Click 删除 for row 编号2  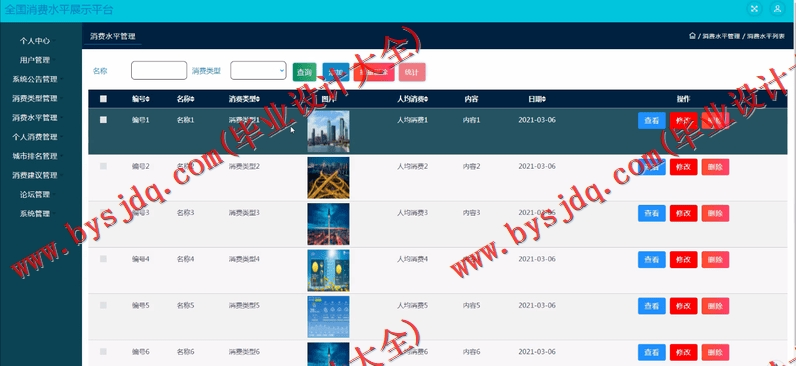coord(715,167)
